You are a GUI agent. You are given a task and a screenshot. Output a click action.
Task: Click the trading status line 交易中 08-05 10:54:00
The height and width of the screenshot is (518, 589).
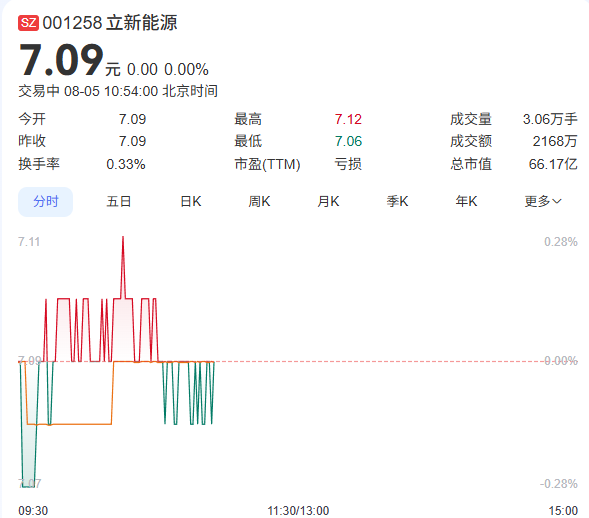click(118, 91)
